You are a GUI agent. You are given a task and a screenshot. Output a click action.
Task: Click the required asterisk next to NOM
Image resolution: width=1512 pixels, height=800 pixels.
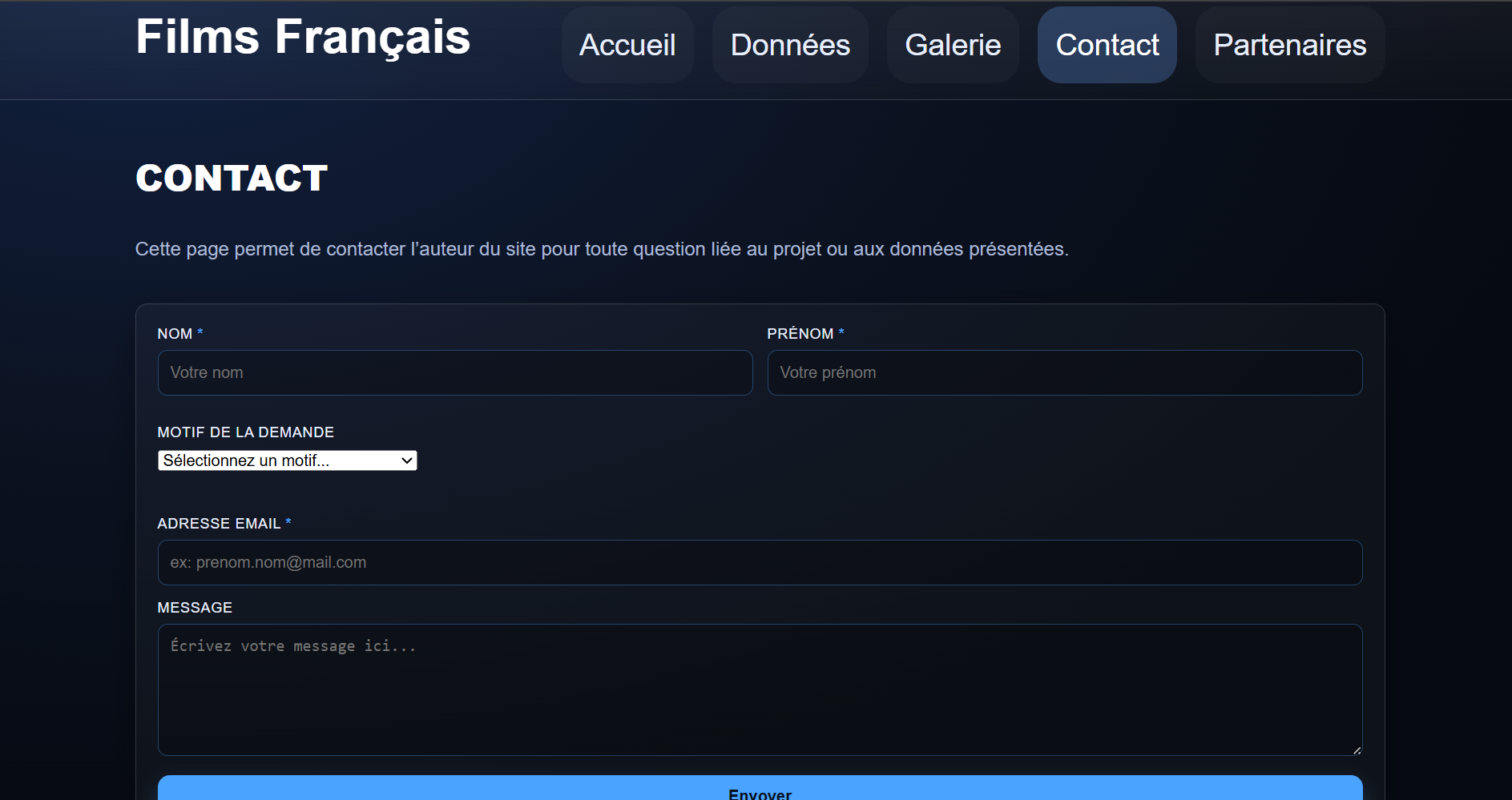(200, 332)
